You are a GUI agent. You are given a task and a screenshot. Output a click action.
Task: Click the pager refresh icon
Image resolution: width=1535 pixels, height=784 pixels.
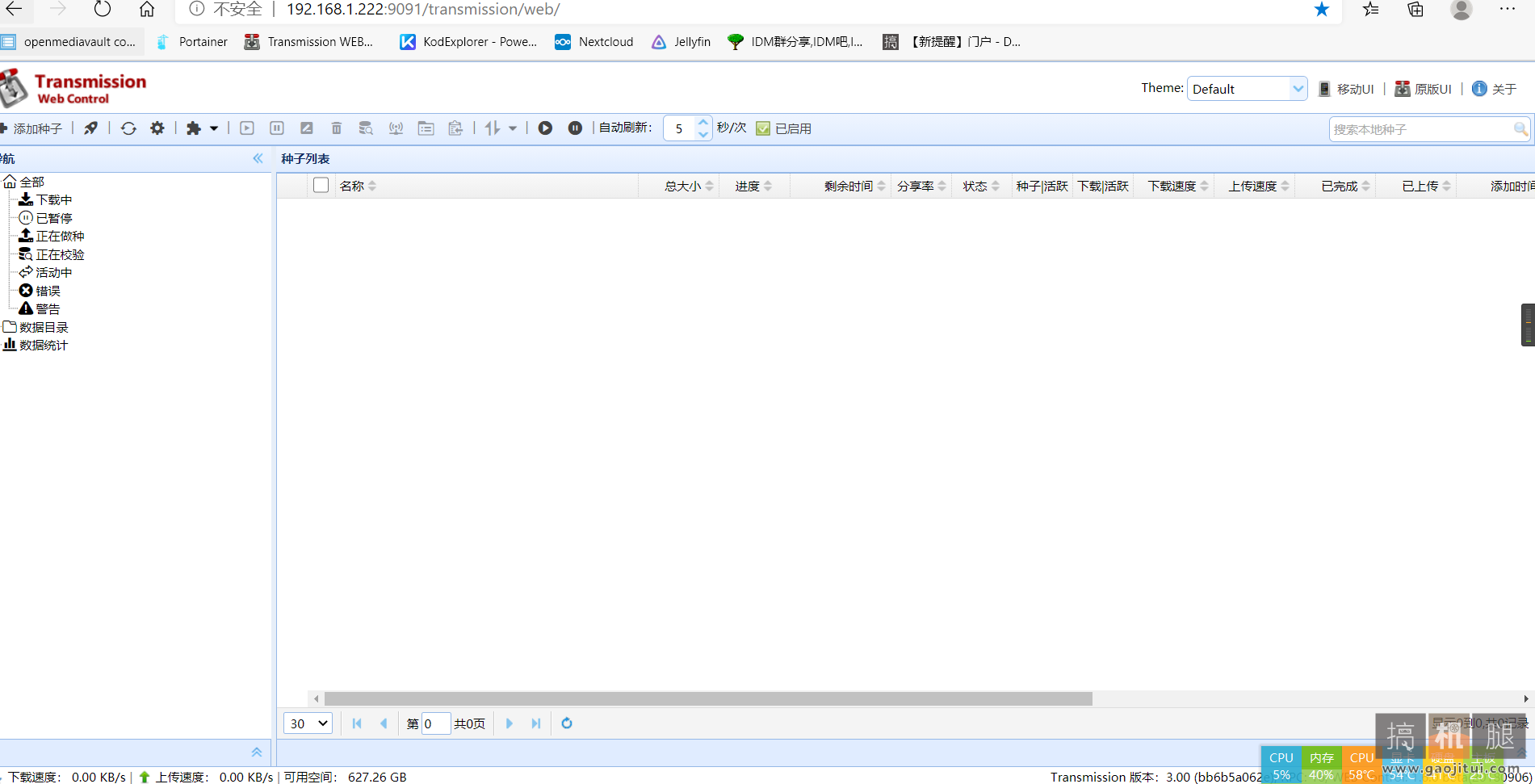567,723
